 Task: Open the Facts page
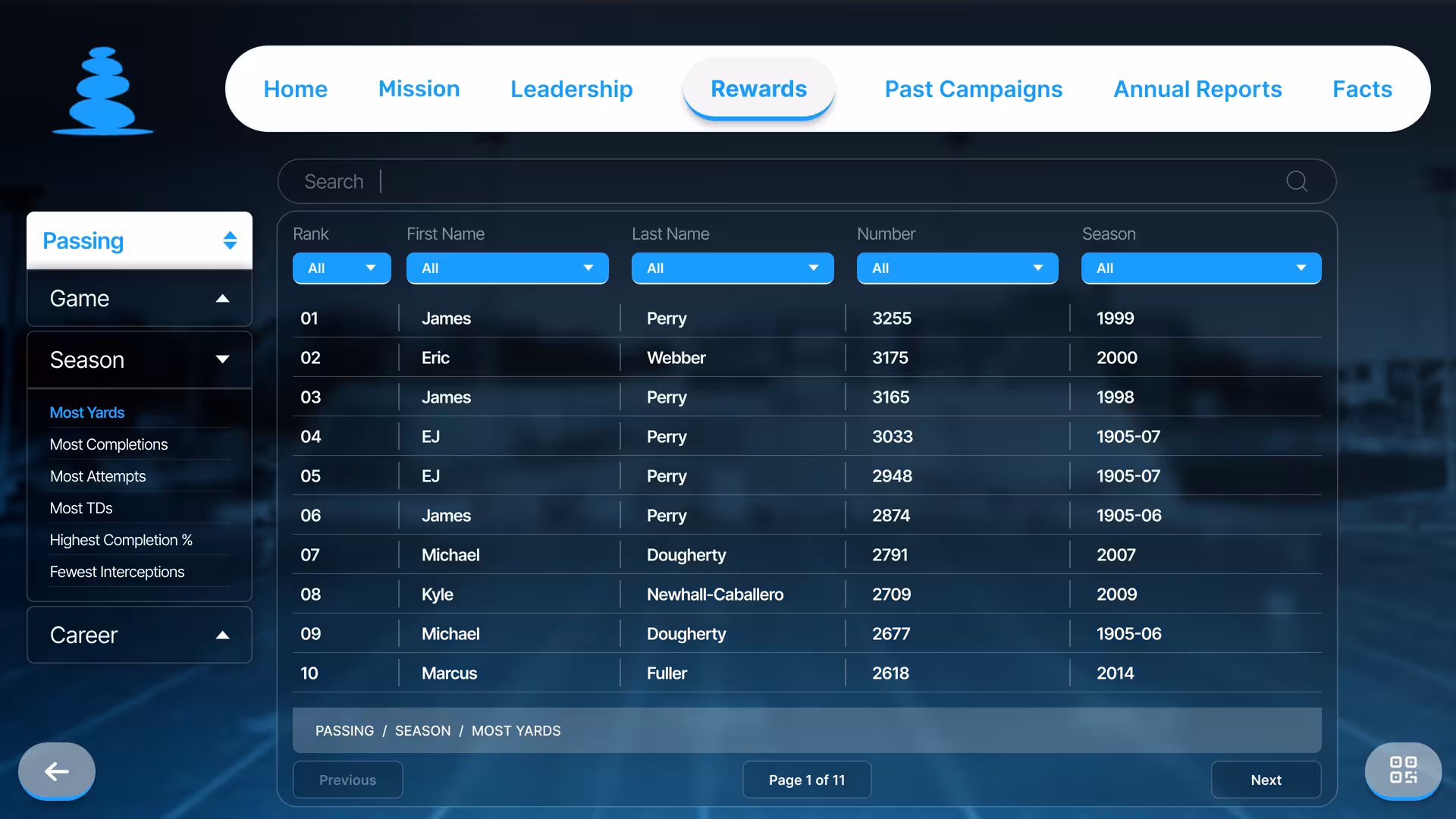[x=1361, y=89]
